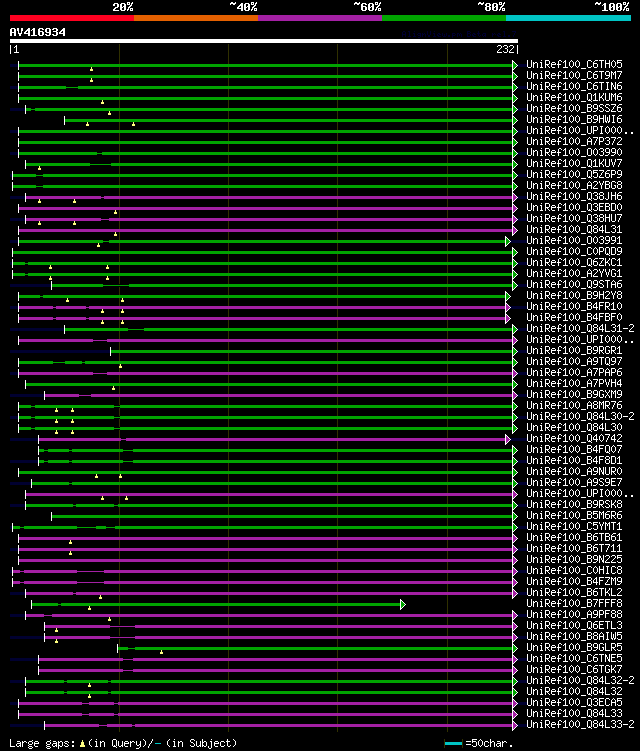
Task: Click the white query sequence bar
Action: [x=263, y=41]
